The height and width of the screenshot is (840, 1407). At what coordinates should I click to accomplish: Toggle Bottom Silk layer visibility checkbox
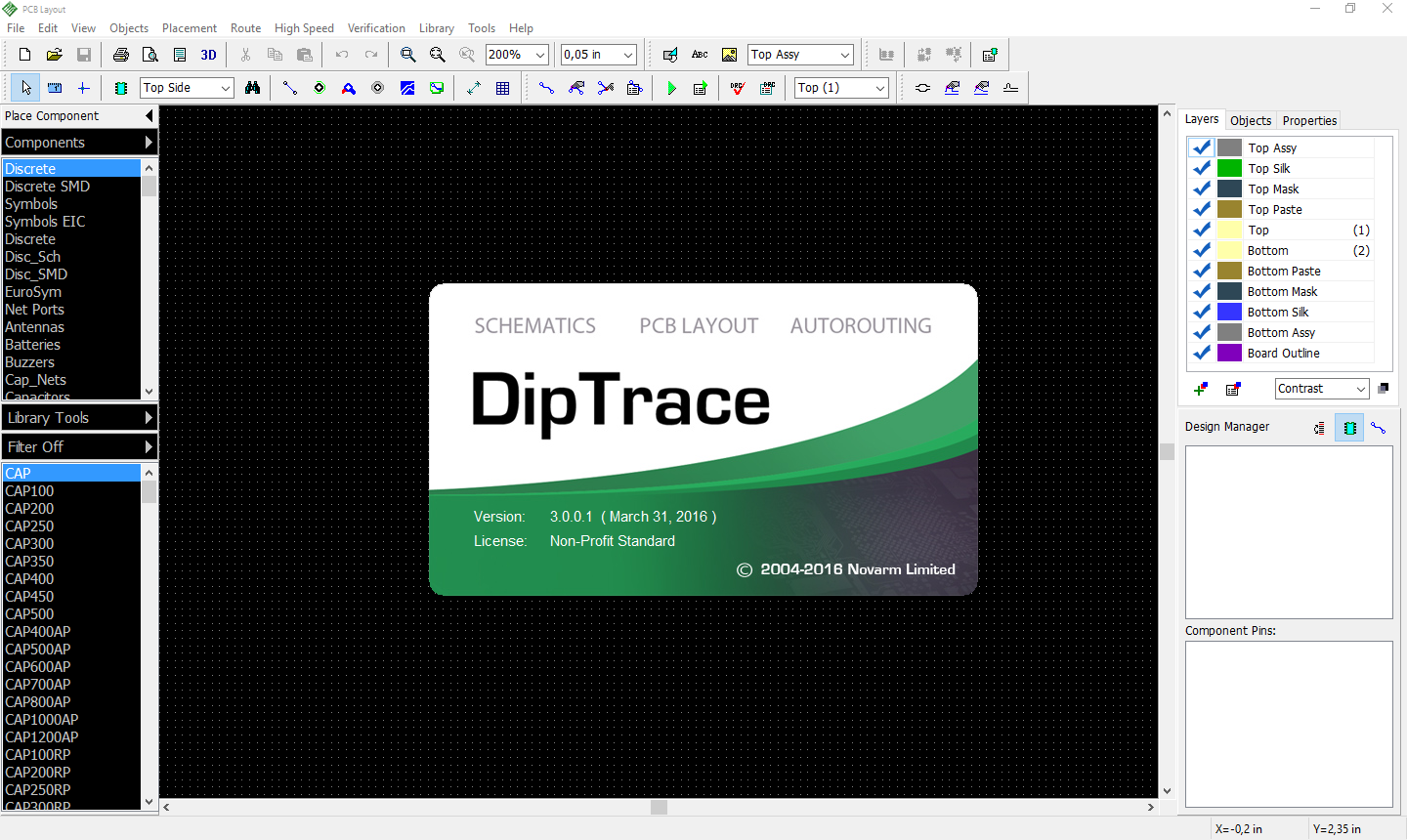pos(1202,312)
